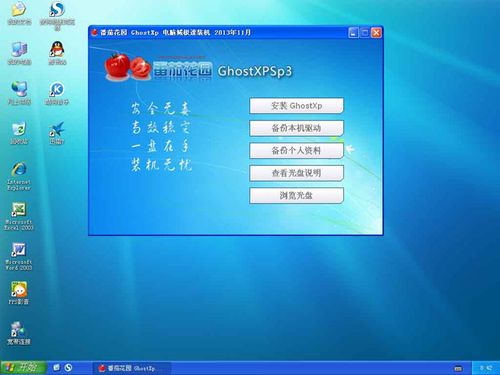This screenshot has height=375, width=500.
Task: Open Internet Explorer from the desktop
Action: (x=19, y=170)
